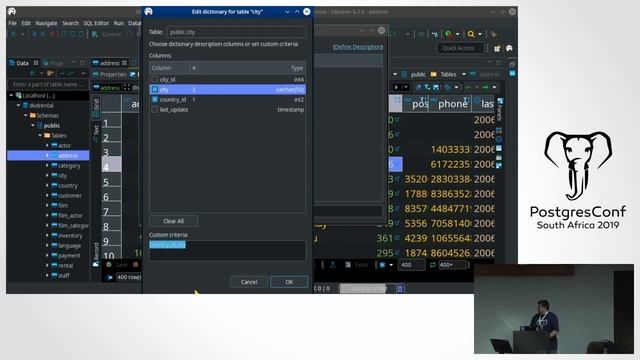
Task: Switch to the Data navigator tab
Action: [x=22, y=63]
